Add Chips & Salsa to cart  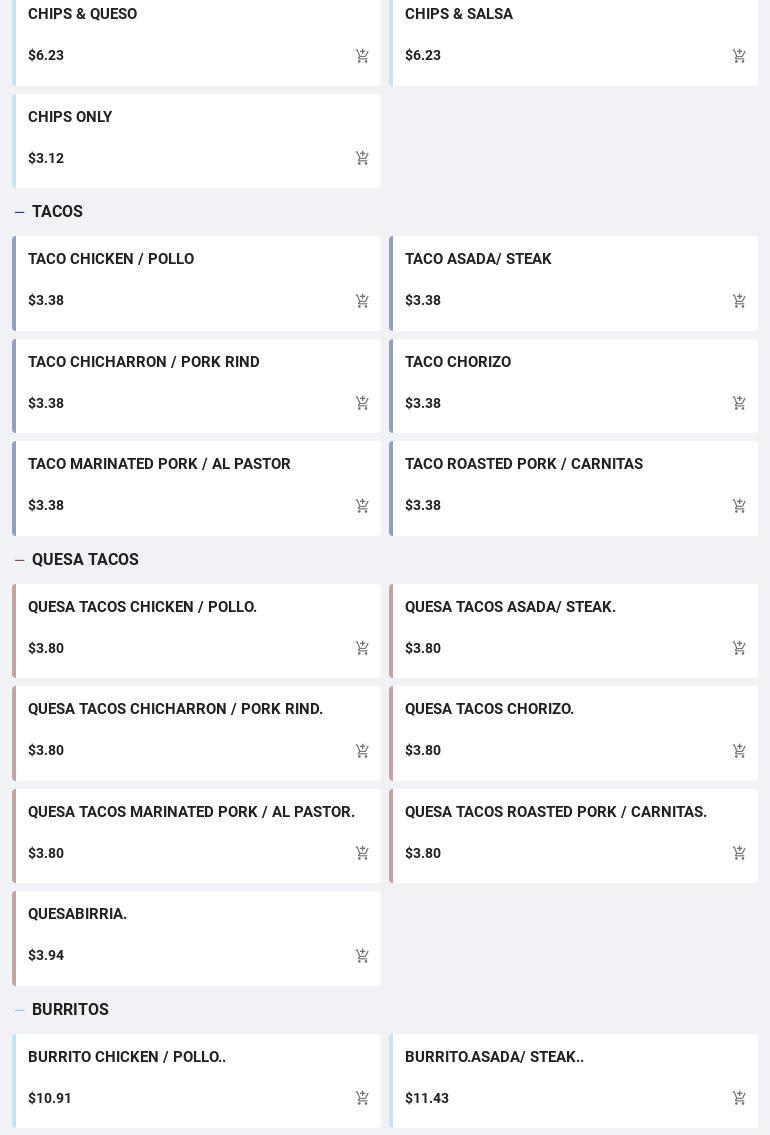tap(739, 56)
